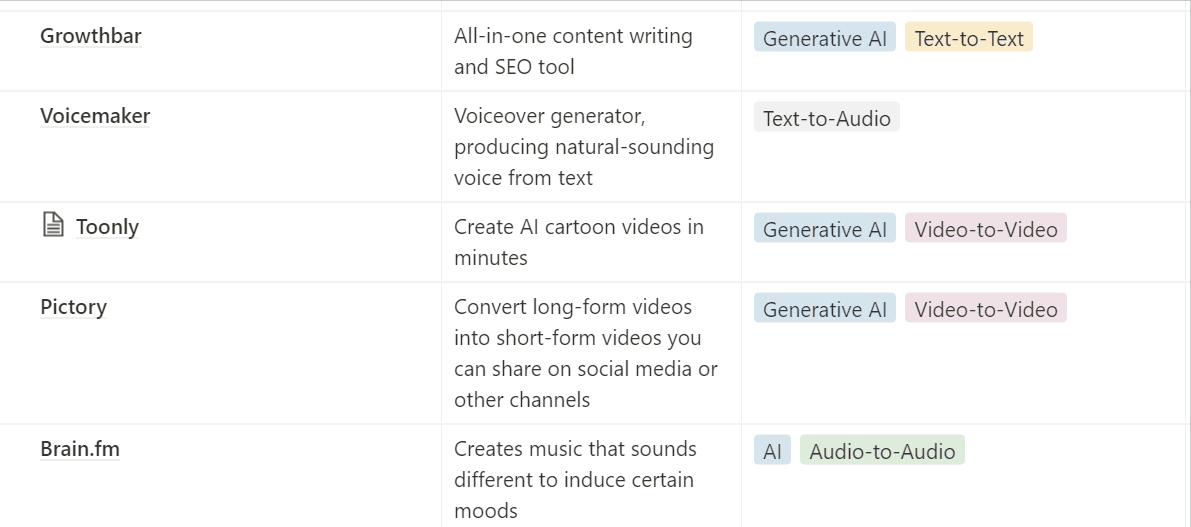Image resolution: width=1191 pixels, height=527 pixels.
Task: Select Toonly's Video-to-Video tag
Action: click(x=985, y=228)
